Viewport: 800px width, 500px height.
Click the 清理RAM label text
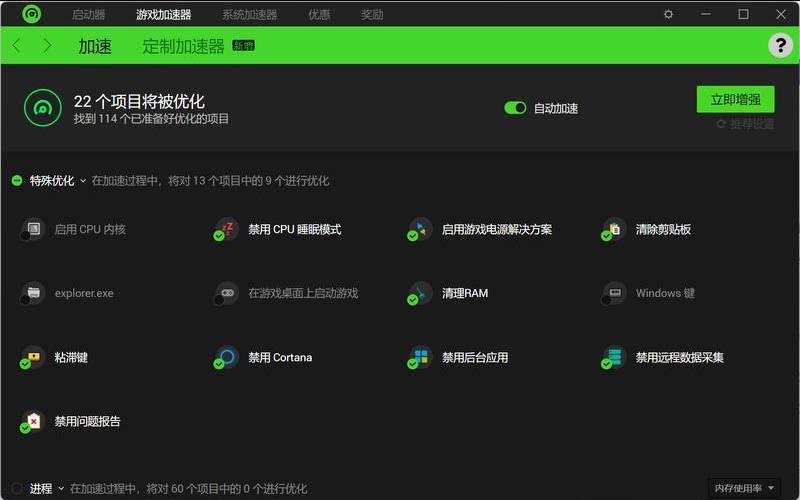465,293
